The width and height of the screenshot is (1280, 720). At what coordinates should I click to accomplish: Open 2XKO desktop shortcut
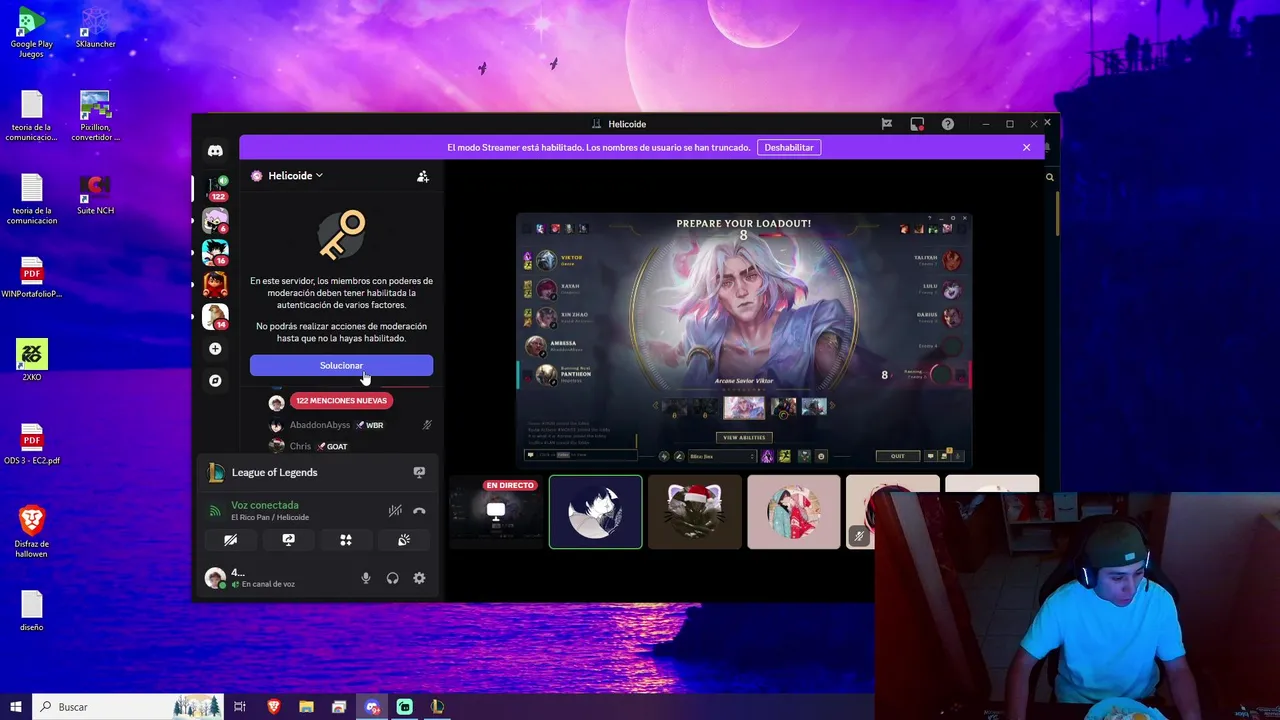31,361
